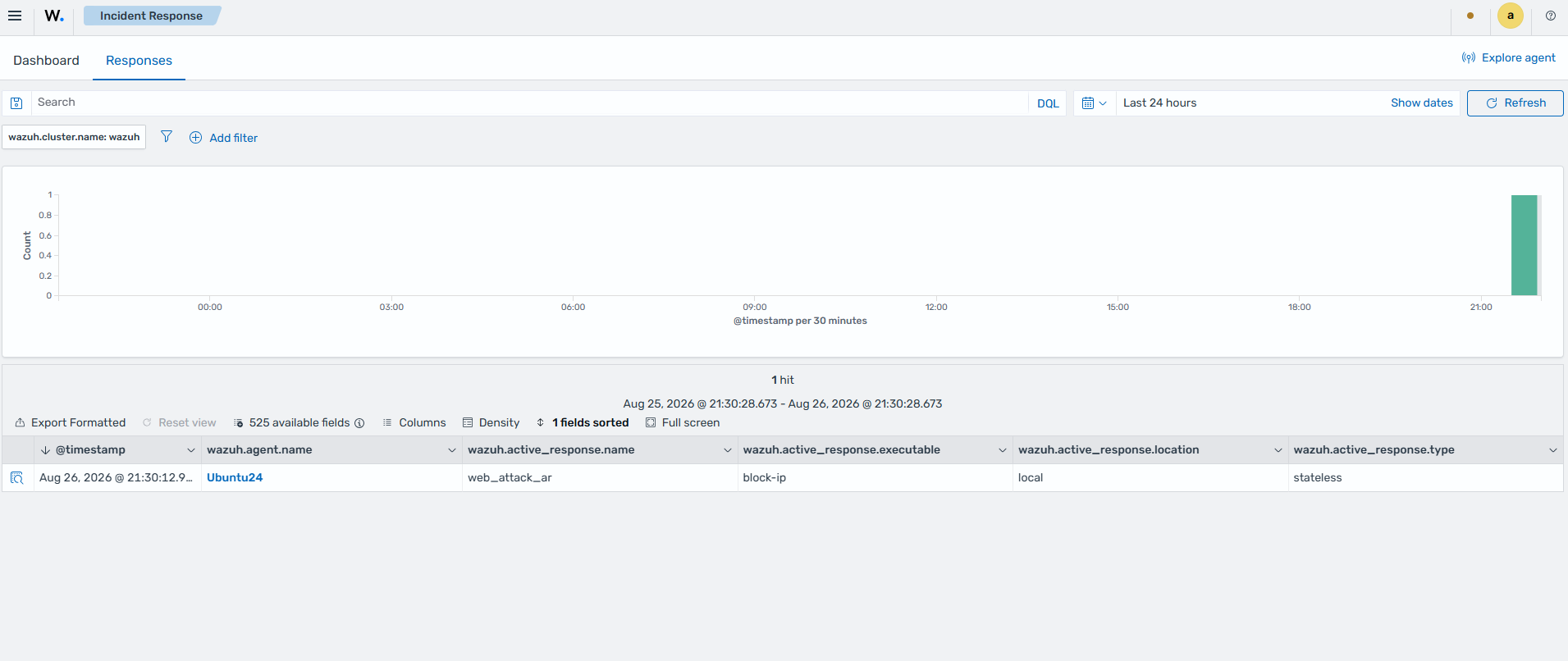Viewport: 1568px width, 661px height.
Task: Open the user avatar menu
Action: [x=1510, y=16]
